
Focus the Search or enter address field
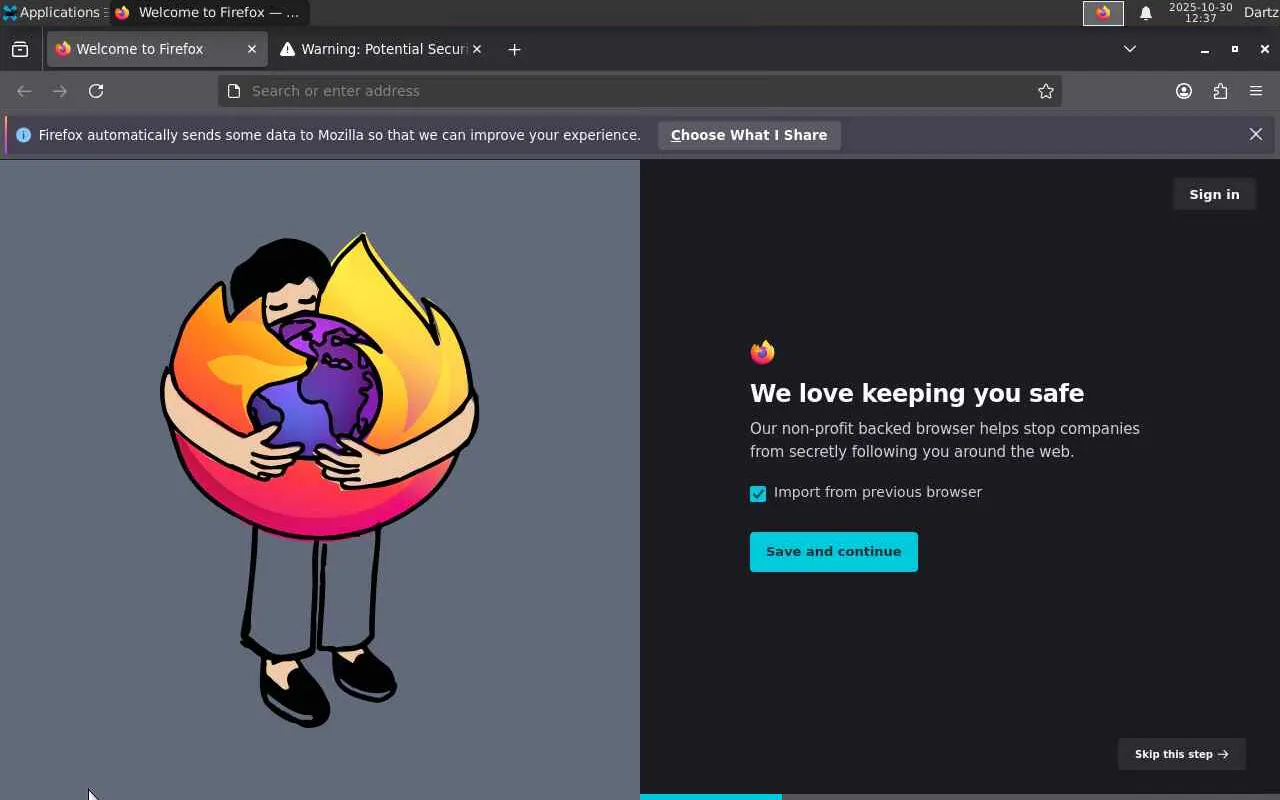[x=640, y=91]
